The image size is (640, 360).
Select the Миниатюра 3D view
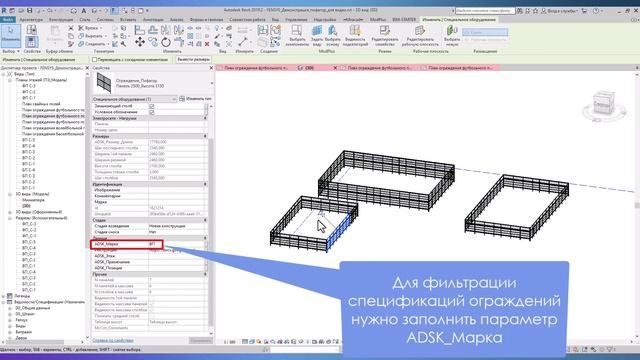click(x=33, y=200)
